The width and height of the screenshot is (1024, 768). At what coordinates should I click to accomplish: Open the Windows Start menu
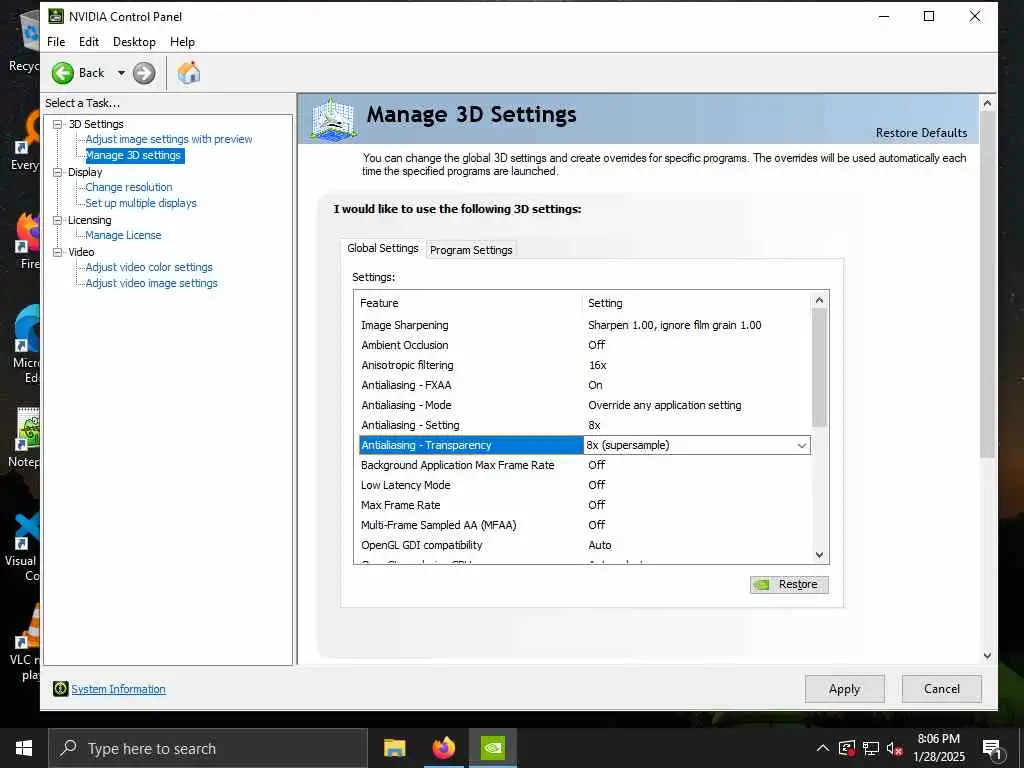point(24,748)
